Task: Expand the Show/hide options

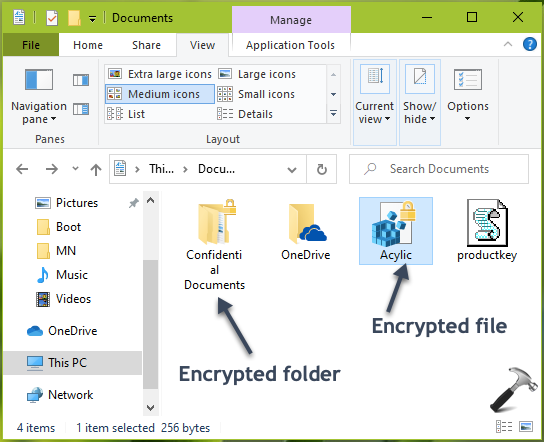Action: coord(420,102)
